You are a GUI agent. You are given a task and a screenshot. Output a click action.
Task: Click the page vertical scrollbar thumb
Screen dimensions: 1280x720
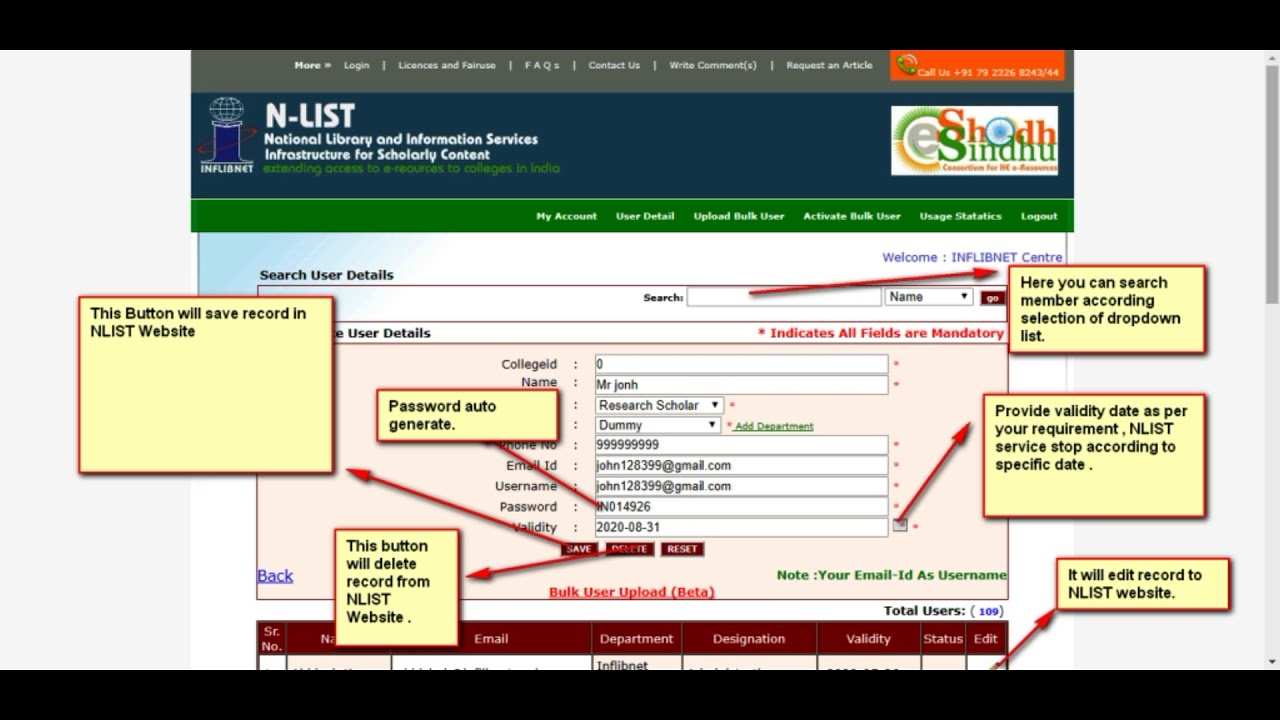[1272, 185]
